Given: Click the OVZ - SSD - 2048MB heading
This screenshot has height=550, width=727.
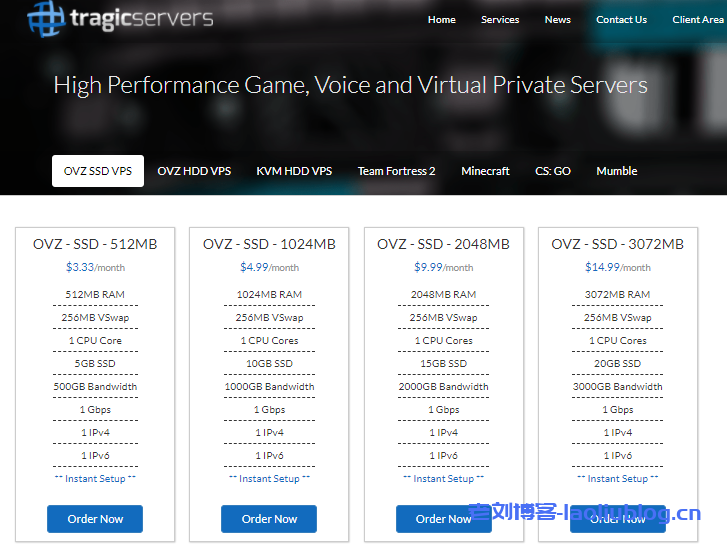Looking at the screenshot, I should coord(443,244).
